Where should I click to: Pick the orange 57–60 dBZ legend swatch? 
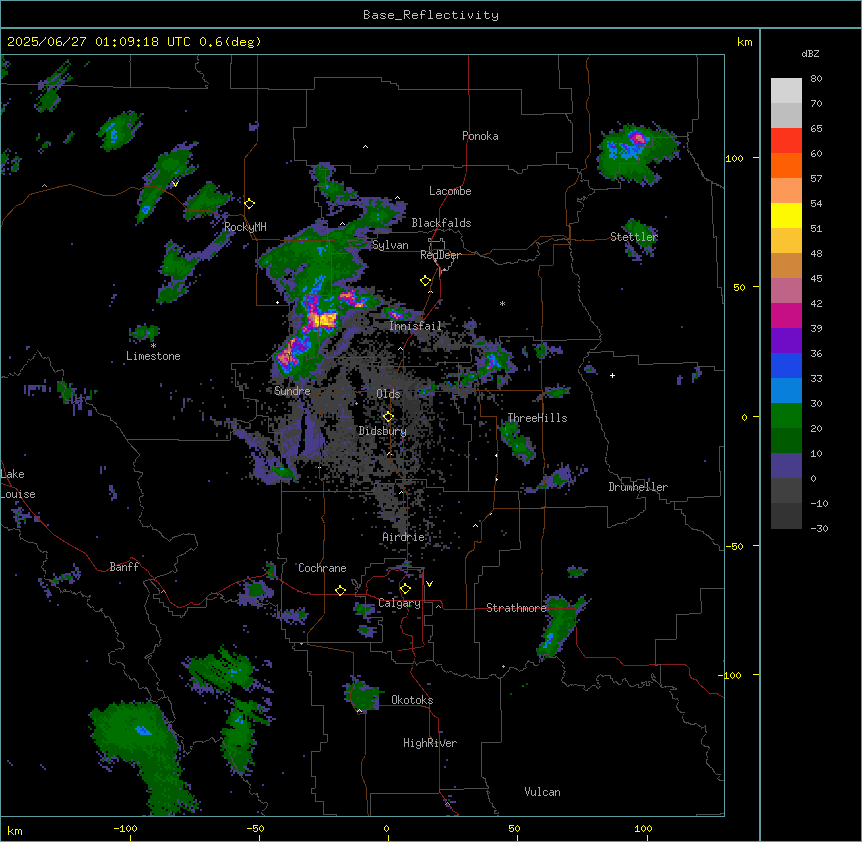tap(786, 165)
